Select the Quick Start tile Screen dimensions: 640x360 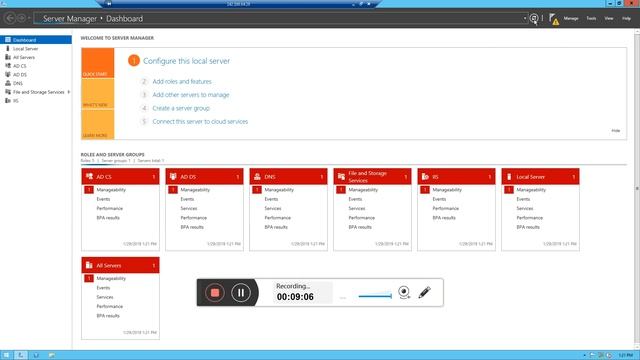tap(98, 63)
